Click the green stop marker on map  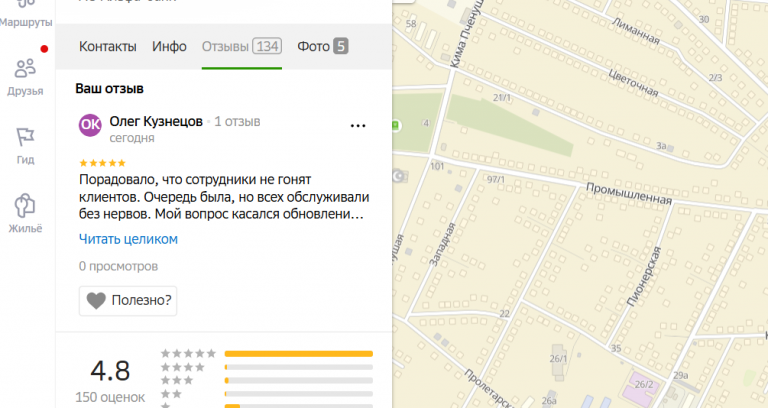(396, 125)
